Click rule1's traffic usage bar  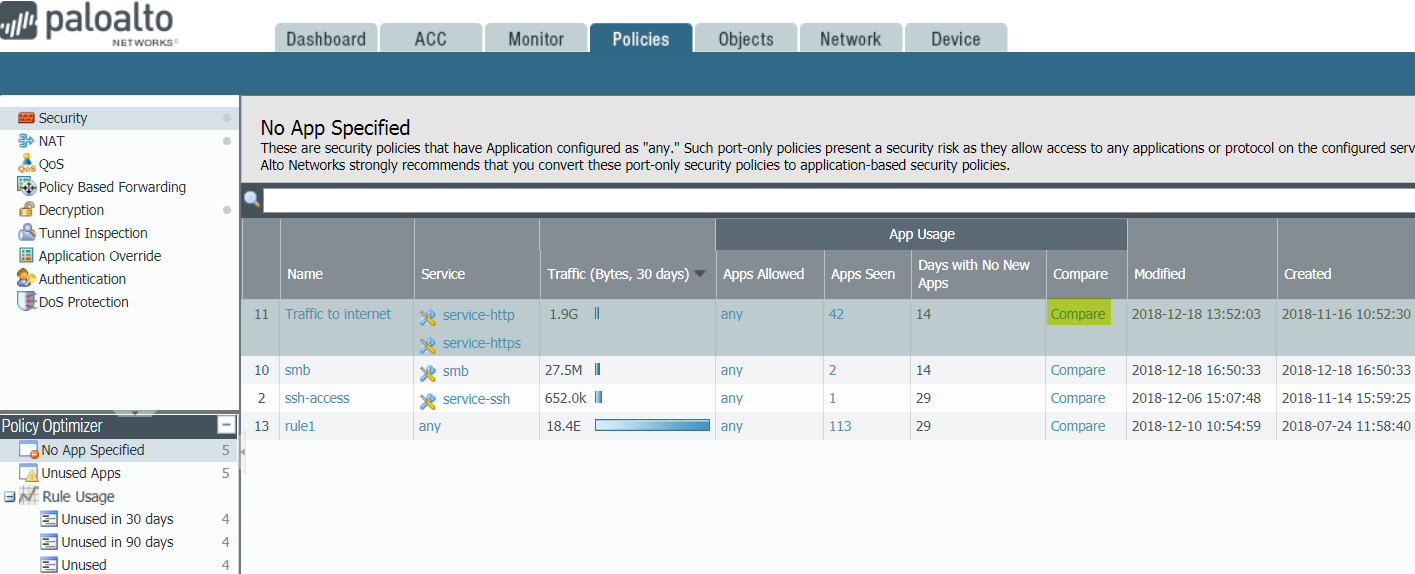click(652, 426)
